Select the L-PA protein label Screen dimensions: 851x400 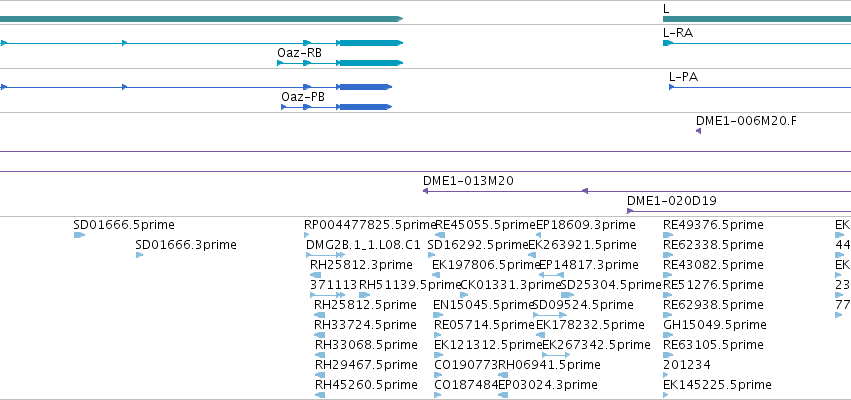point(683,77)
